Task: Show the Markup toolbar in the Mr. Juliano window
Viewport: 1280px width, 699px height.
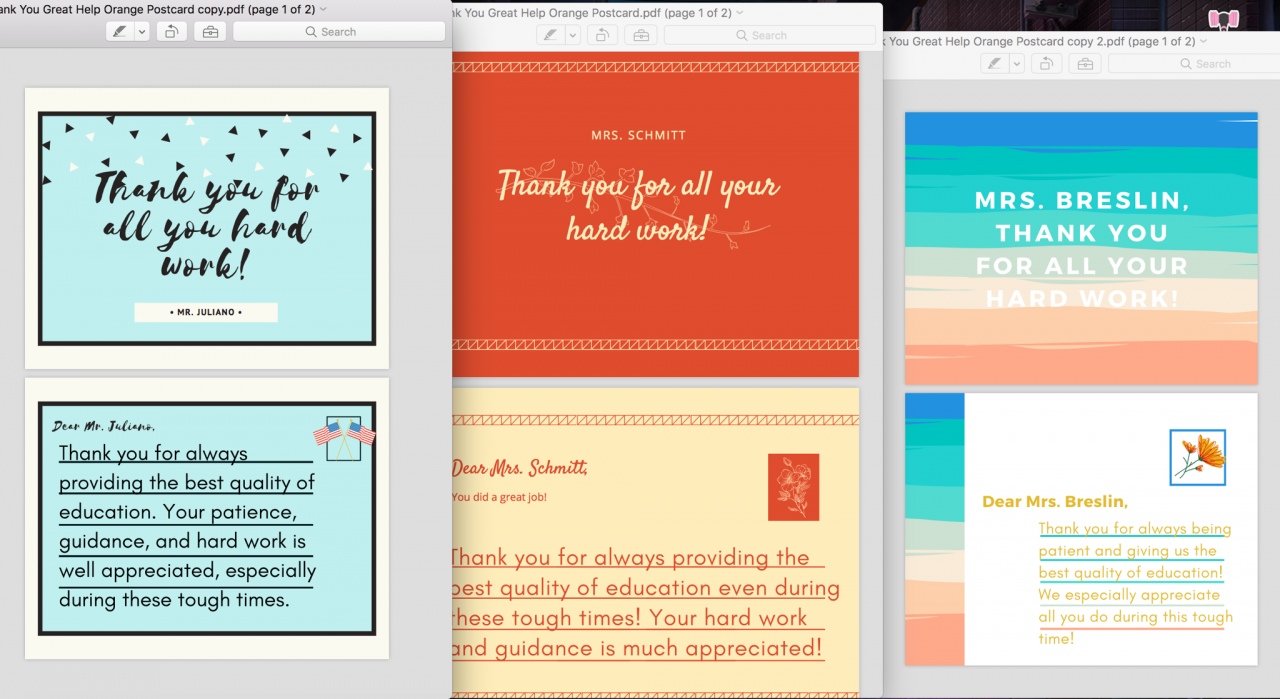Action: pos(209,32)
